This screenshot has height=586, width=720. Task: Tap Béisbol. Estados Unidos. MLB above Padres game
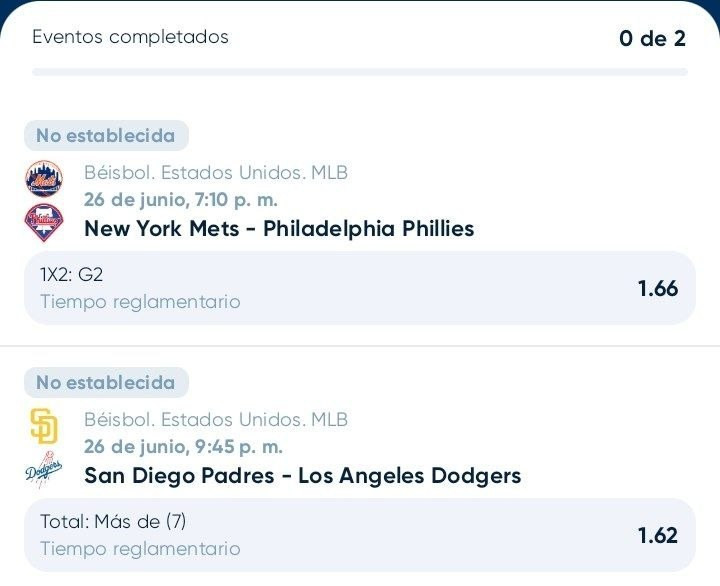click(216, 420)
